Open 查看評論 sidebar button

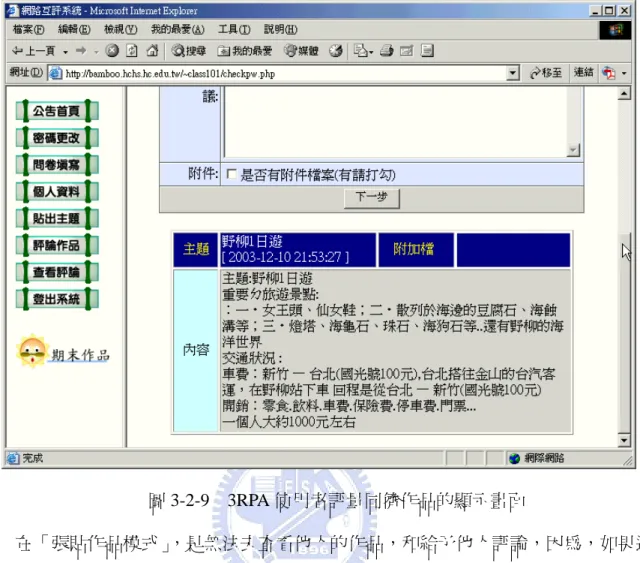tap(57, 272)
